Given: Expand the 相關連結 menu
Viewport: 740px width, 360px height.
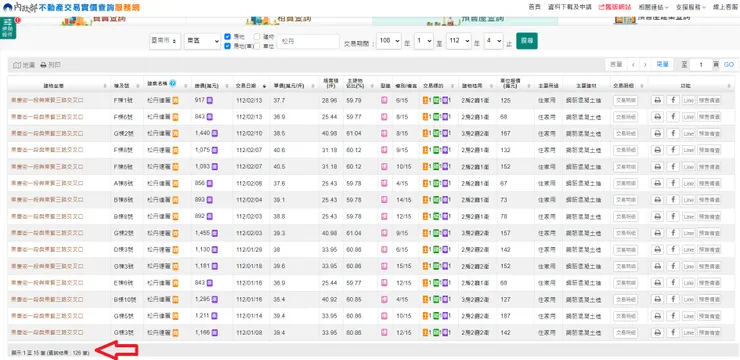Looking at the screenshot, I should pyautogui.click(x=653, y=7).
